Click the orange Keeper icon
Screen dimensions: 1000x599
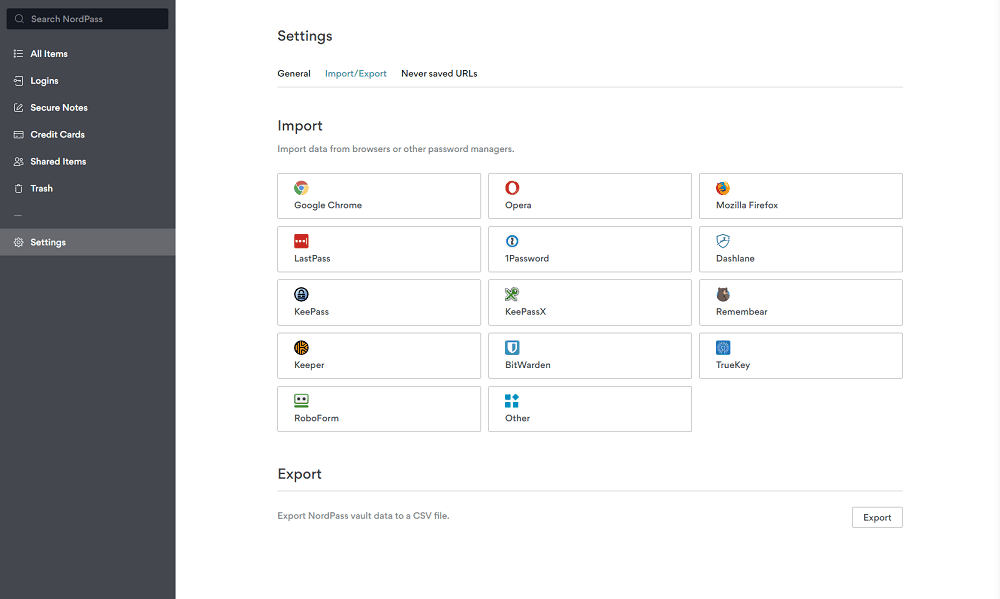301,348
